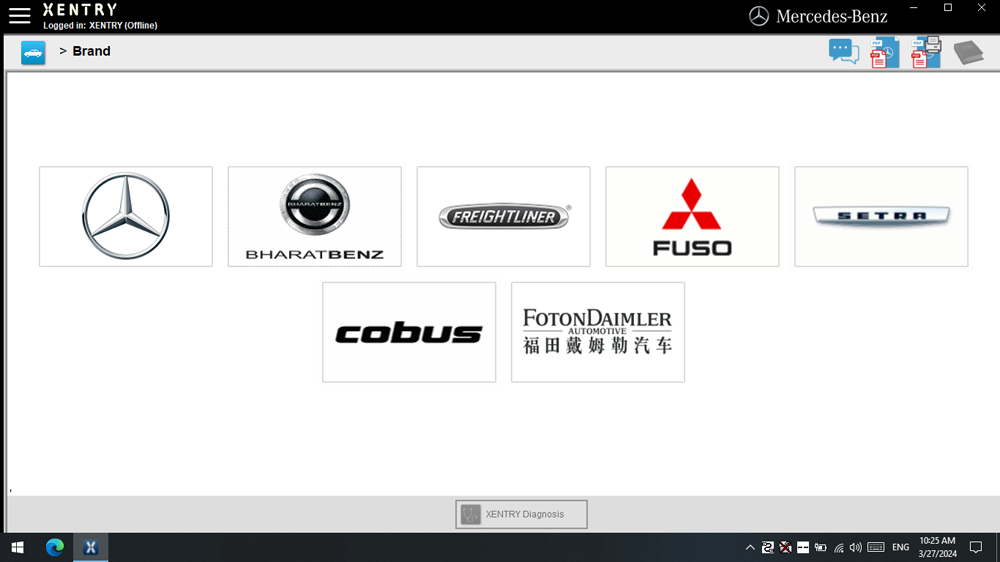Minimize the XENTRY window
Image resolution: width=1000 pixels, height=562 pixels.
914,8
